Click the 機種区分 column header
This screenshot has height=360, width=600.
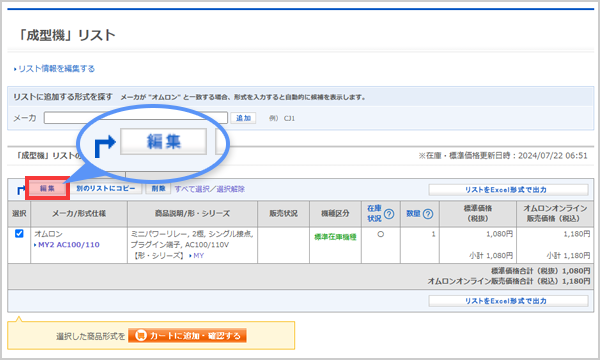coord(335,213)
